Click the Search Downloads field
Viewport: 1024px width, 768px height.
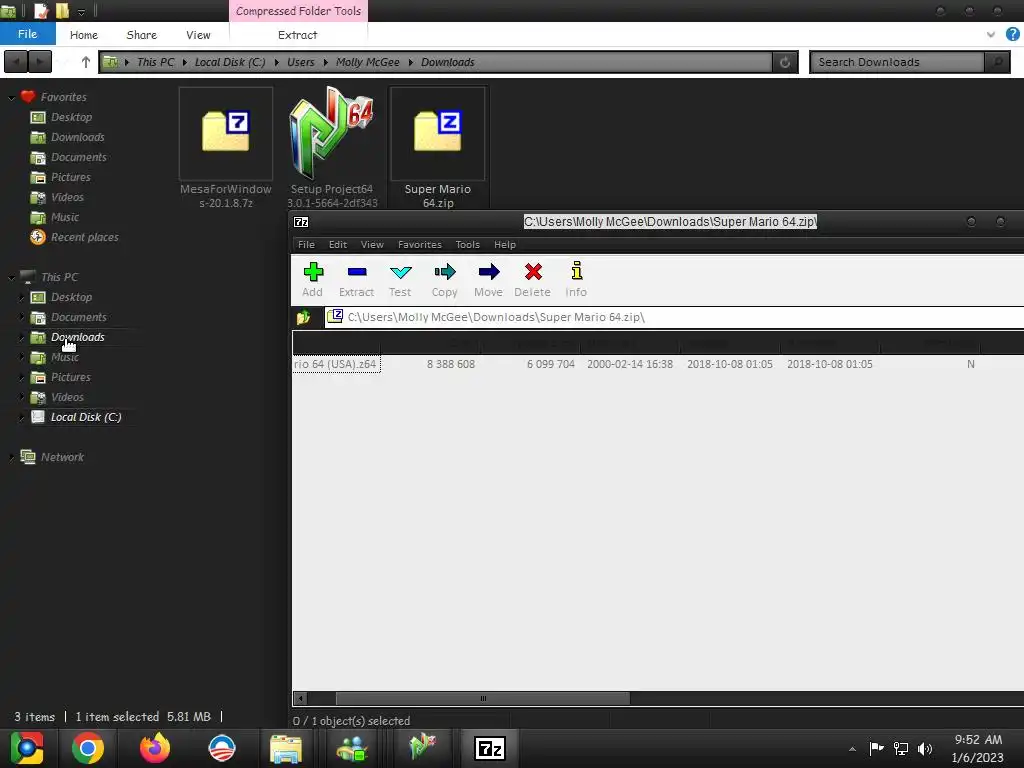tap(897, 62)
